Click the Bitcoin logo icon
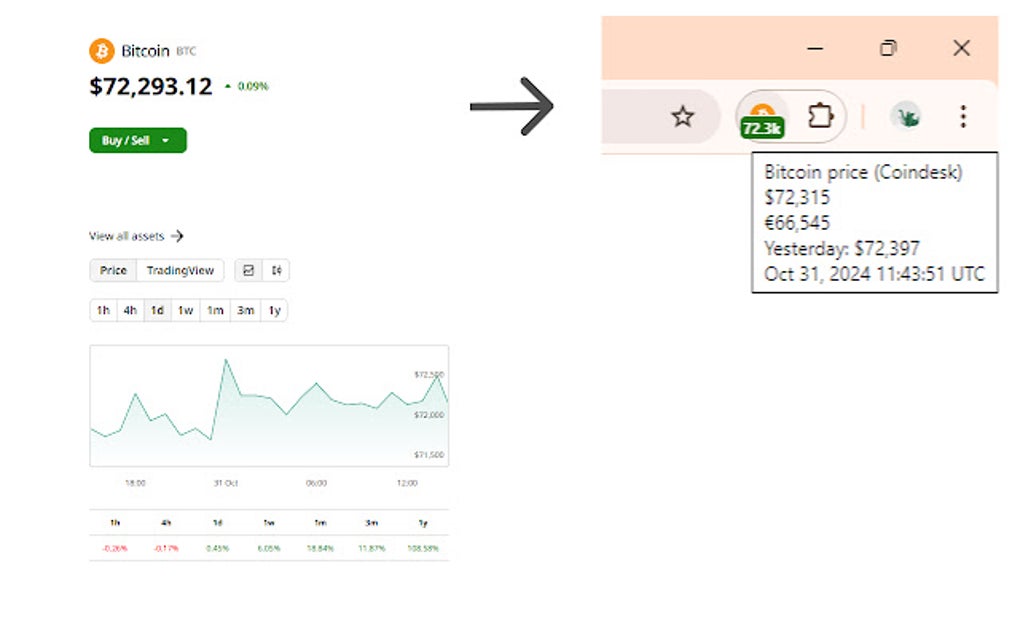 [101, 50]
